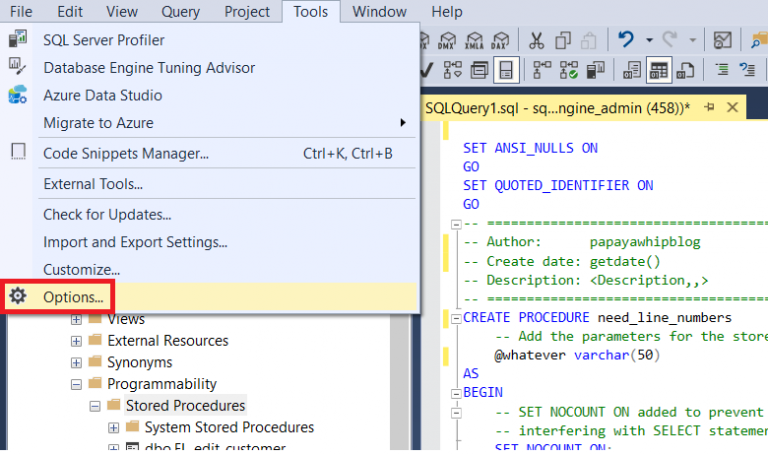This screenshot has width=768, height=455.
Task: Click Display Estimated Execution Plan icon
Action: click(x=453, y=71)
